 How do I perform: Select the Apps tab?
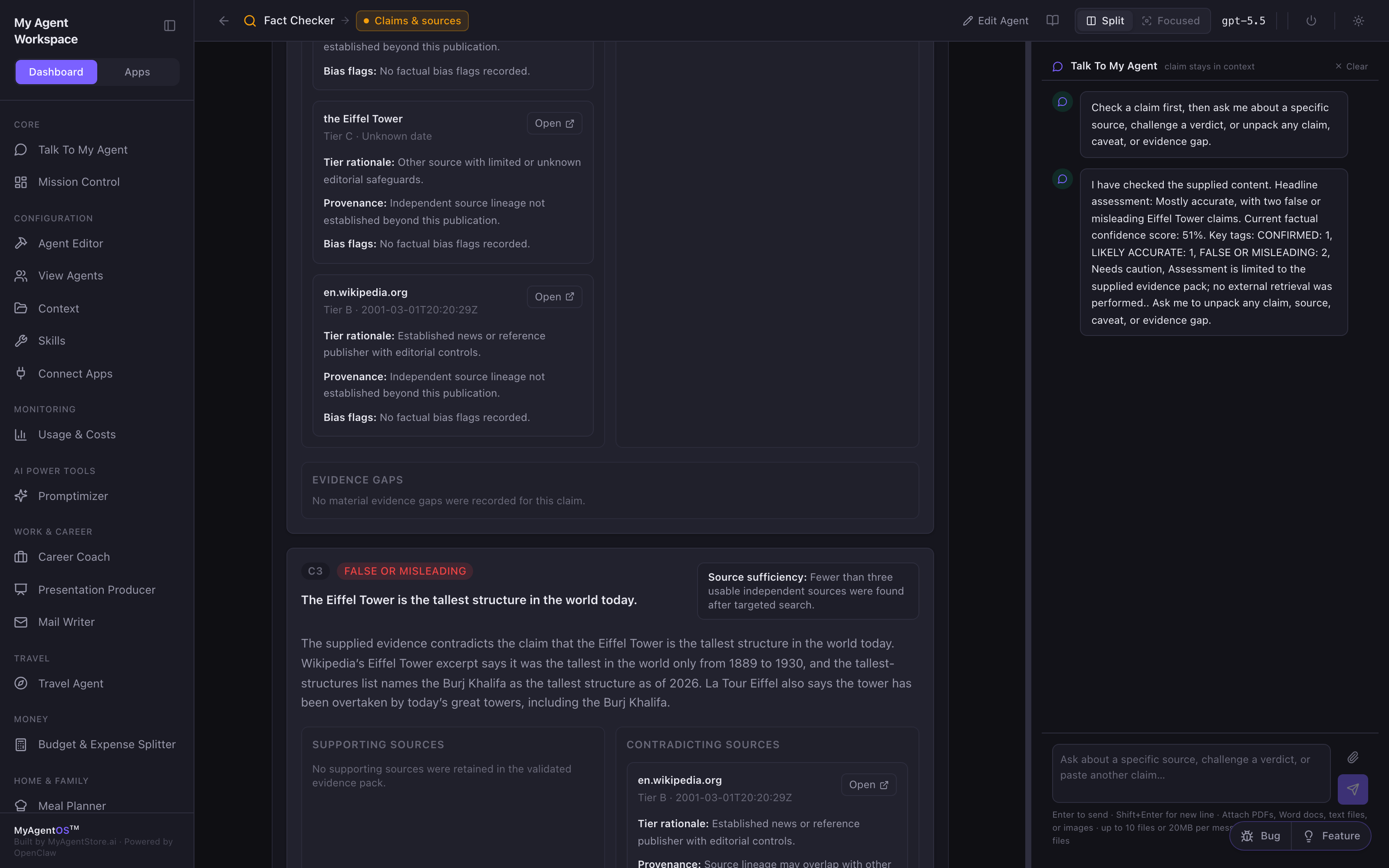[x=137, y=72]
